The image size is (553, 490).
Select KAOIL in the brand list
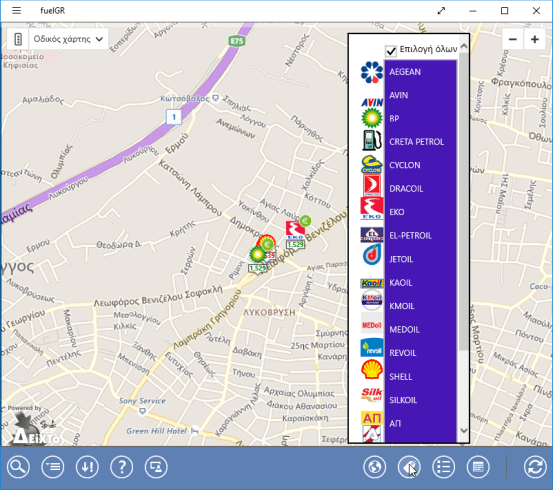tap(420, 283)
